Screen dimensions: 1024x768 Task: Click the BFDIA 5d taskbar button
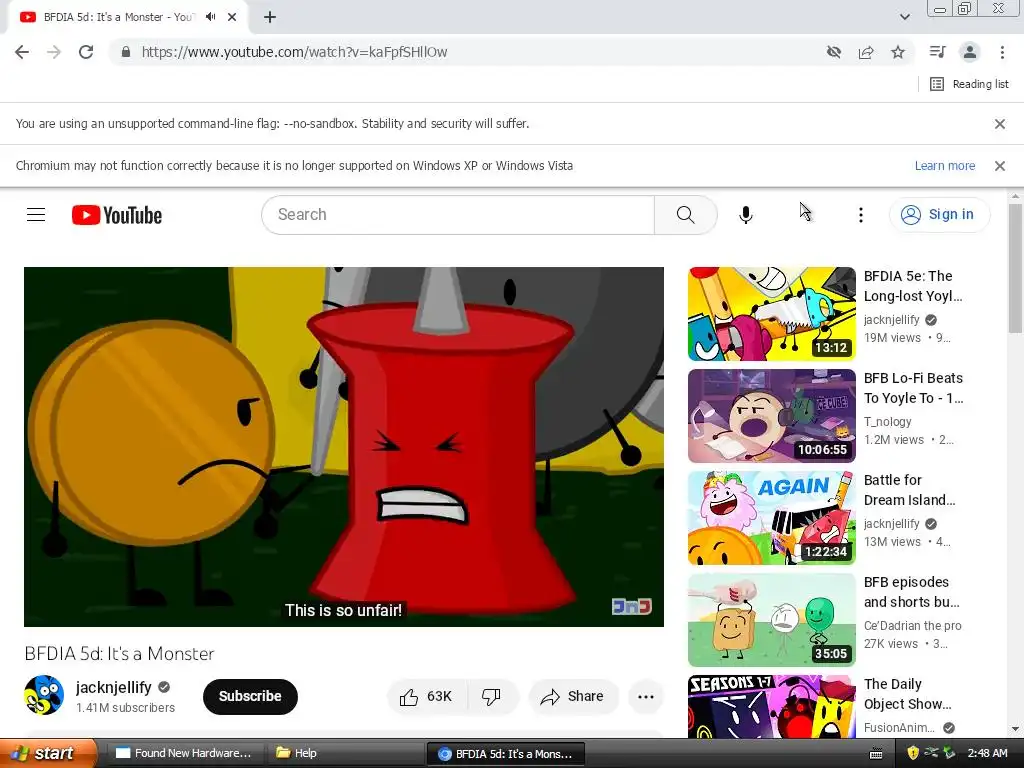[505, 754]
